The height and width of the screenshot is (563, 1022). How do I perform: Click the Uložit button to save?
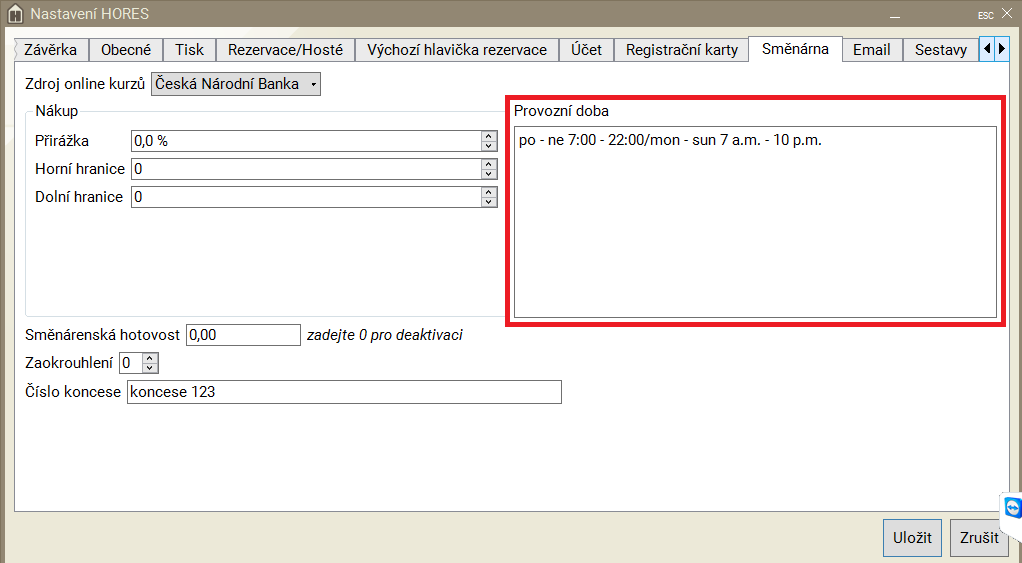[912, 538]
